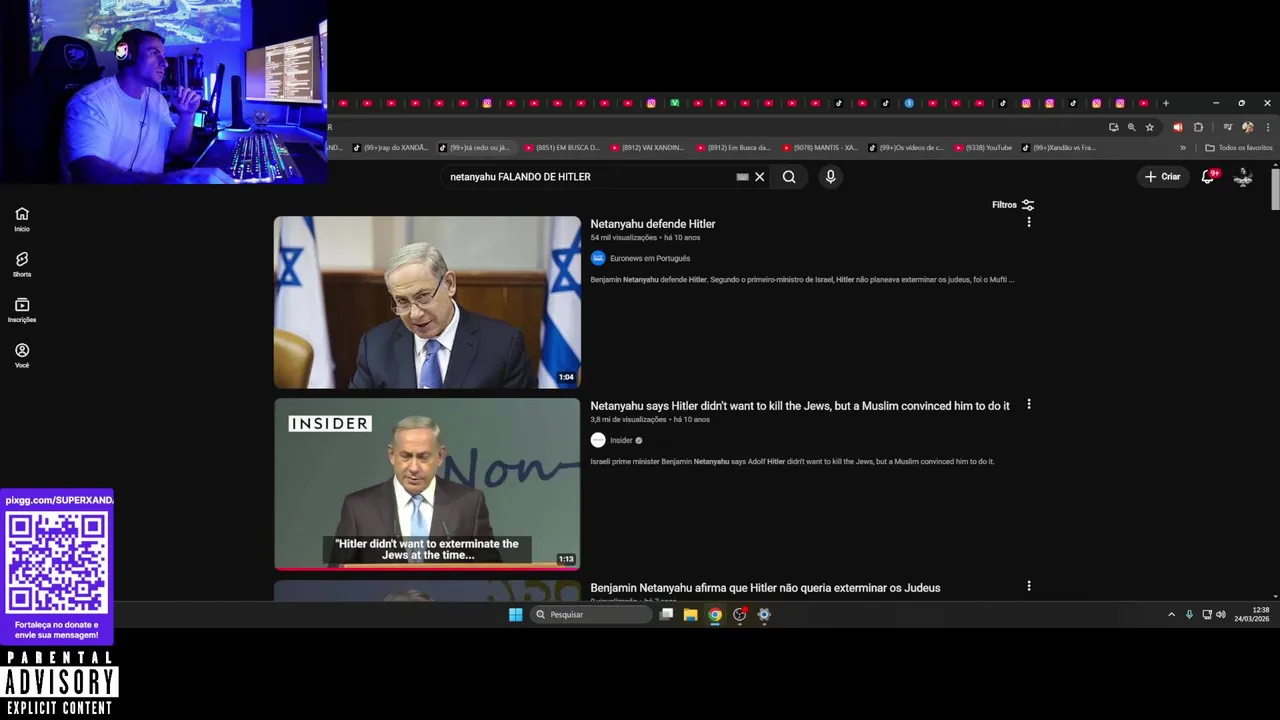This screenshot has height=720, width=1280.
Task: Open the '(8912) VAI XANDIN...' bookmark
Action: [647, 148]
